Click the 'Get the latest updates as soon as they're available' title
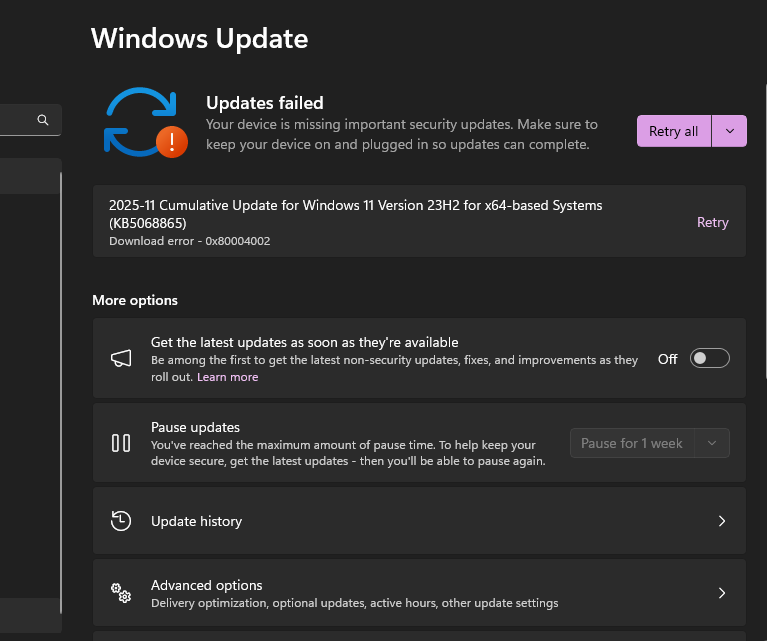767x641 pixels. click(x=304, y=343)
